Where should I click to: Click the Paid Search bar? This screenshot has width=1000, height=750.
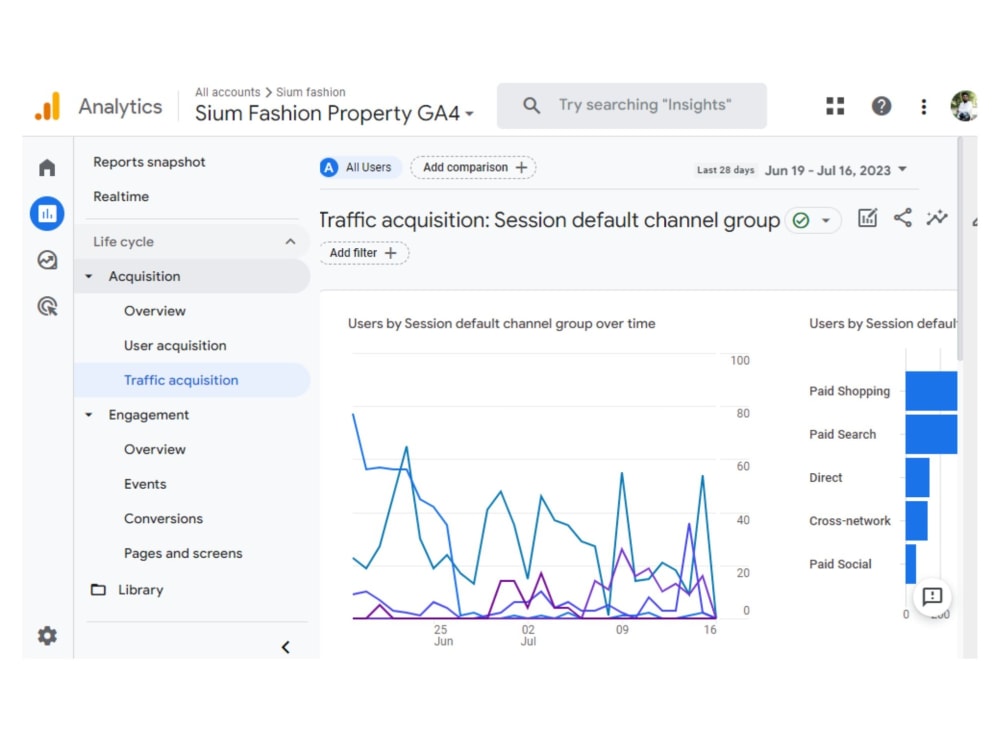(x=931, y=434)
